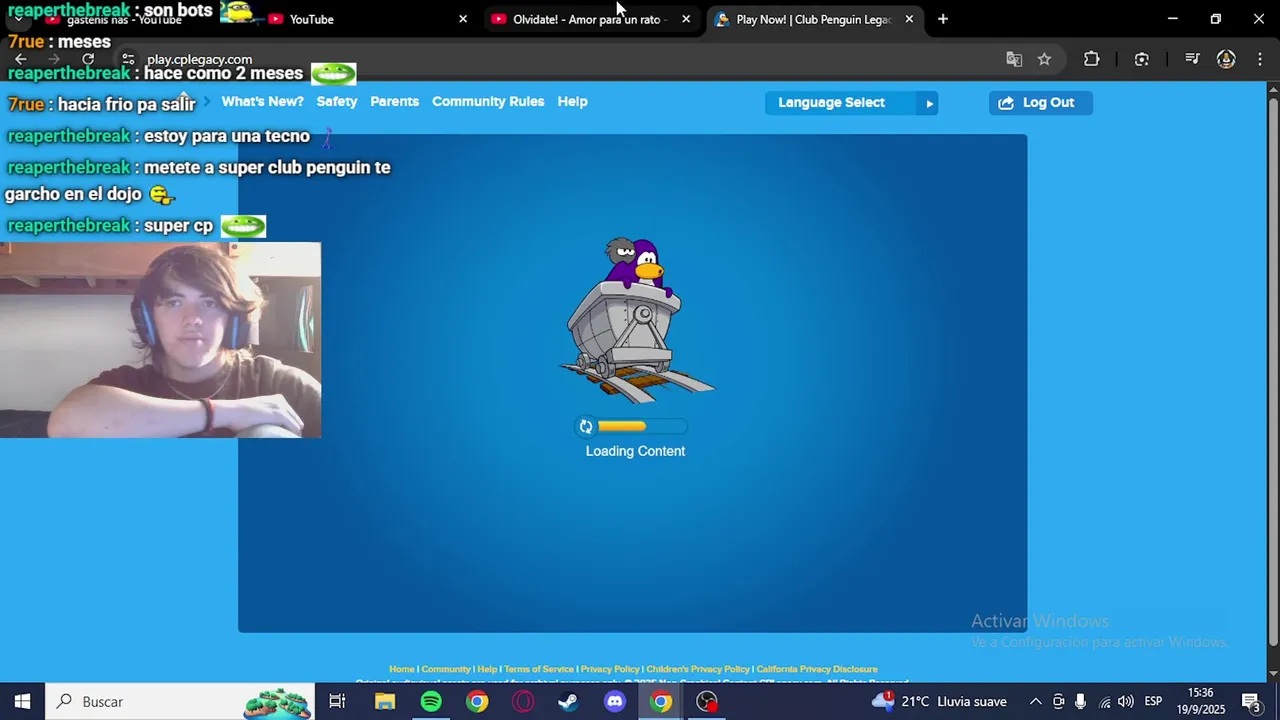Click the microphone tray icon

click(x=1081, y=702)
